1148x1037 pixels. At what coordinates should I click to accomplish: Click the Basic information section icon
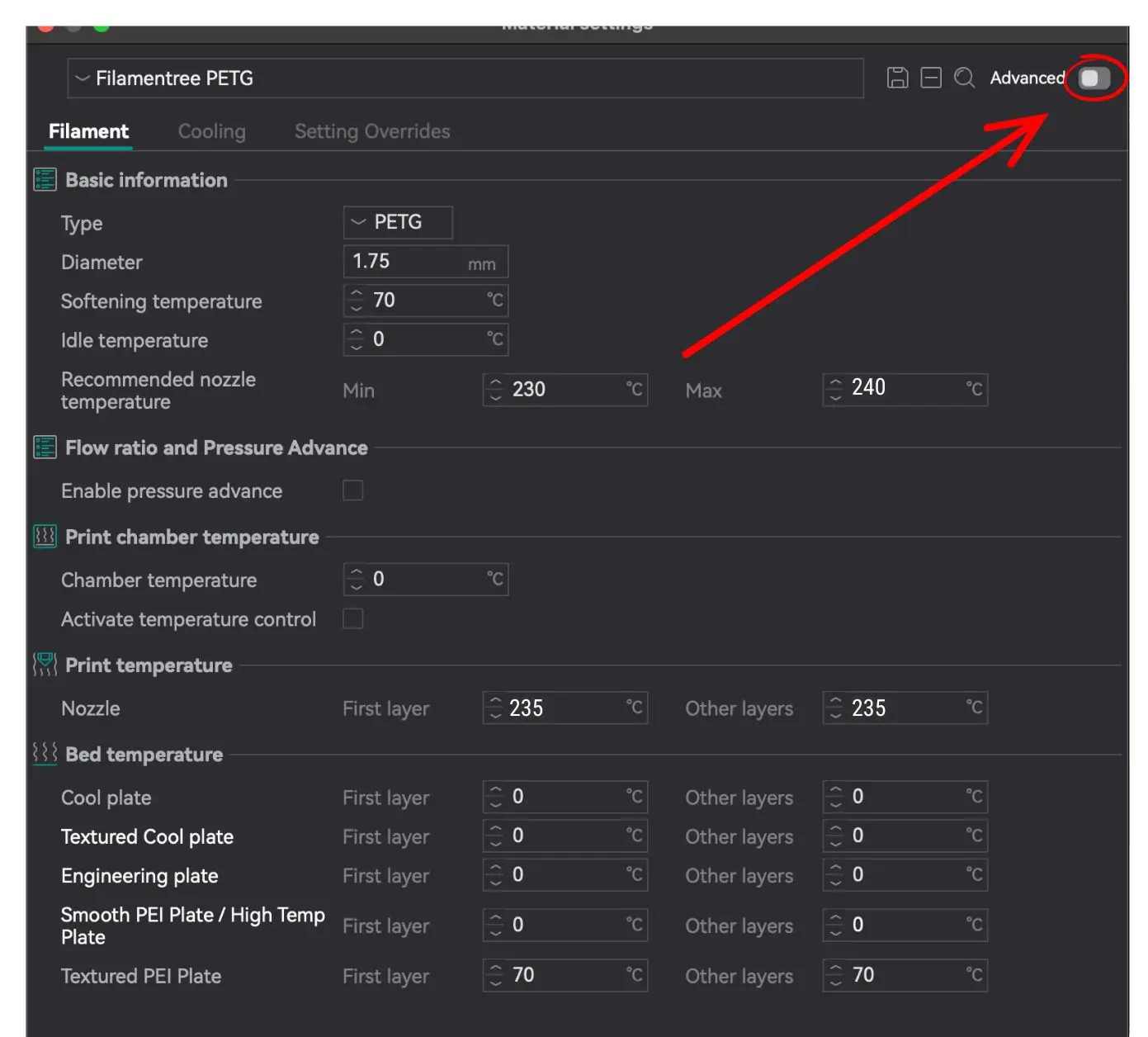(x=45, y=180)
